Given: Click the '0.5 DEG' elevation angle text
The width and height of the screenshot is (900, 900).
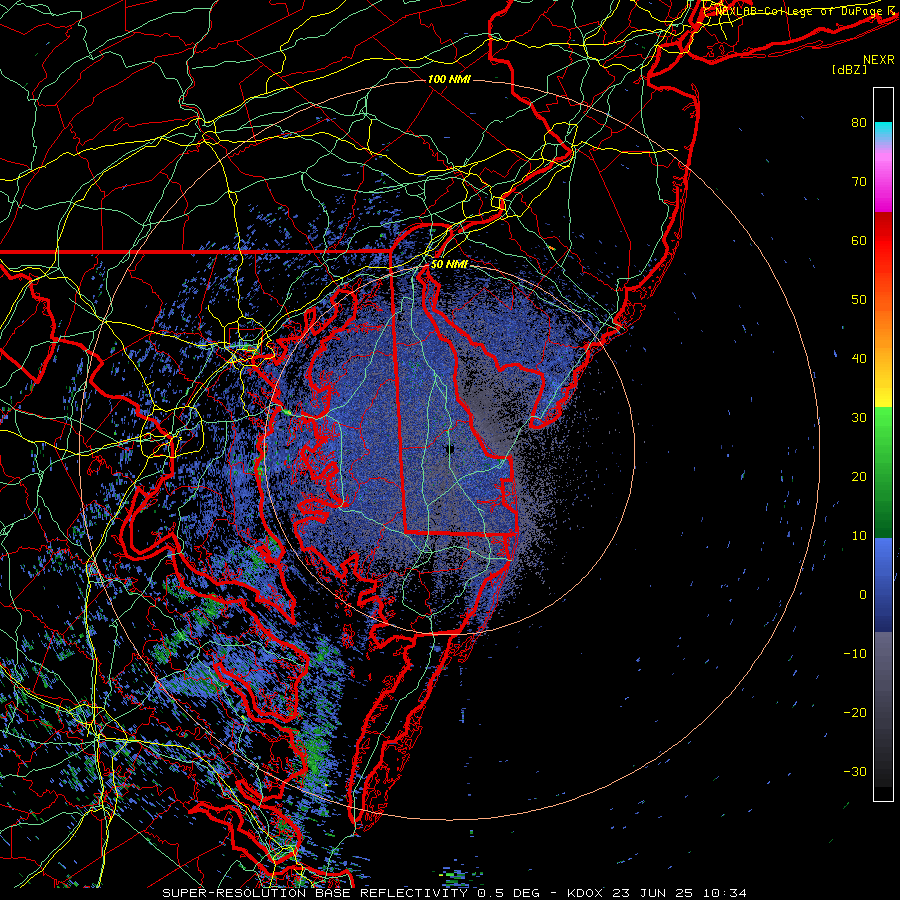Looking at the screenshot, I should [x=511, y=893].
